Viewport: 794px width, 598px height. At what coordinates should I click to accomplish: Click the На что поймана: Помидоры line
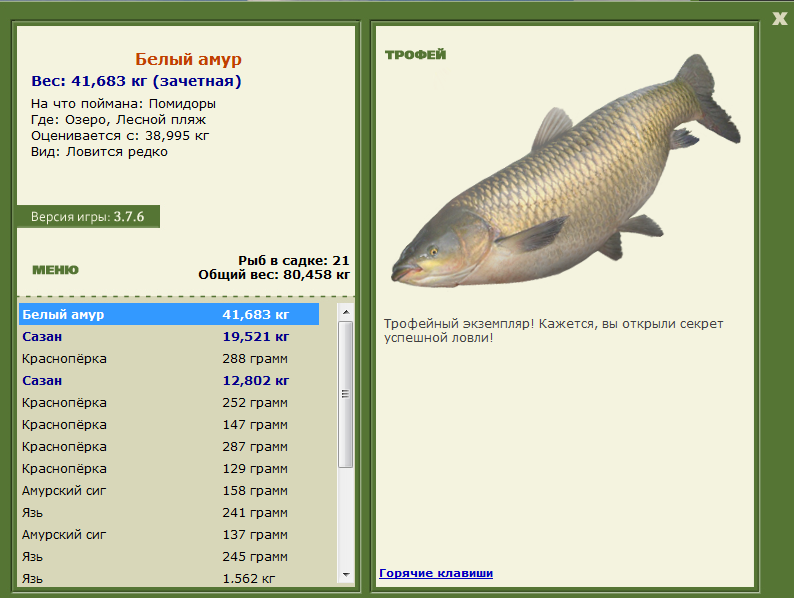click(x=124, y=104)
